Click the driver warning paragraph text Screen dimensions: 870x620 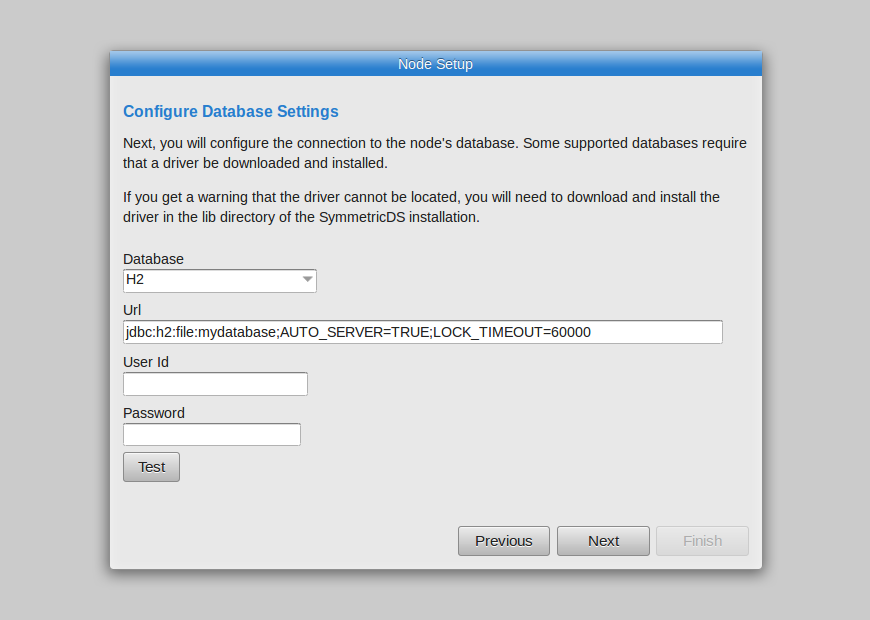pyautogui.click(x=421, y=207)
